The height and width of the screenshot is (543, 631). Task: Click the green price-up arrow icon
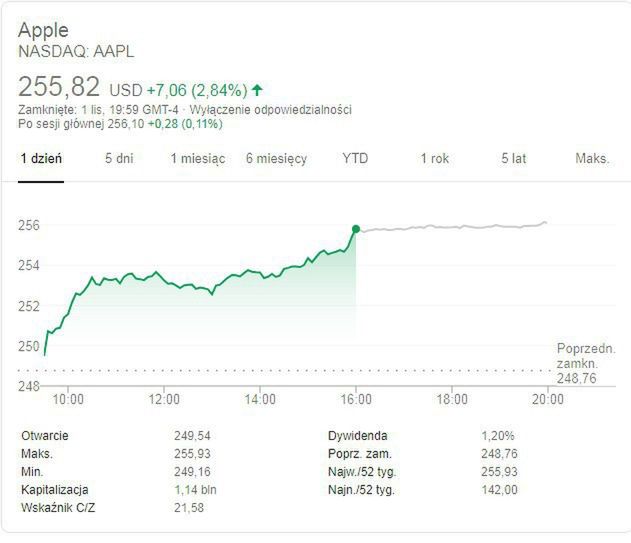258,90
